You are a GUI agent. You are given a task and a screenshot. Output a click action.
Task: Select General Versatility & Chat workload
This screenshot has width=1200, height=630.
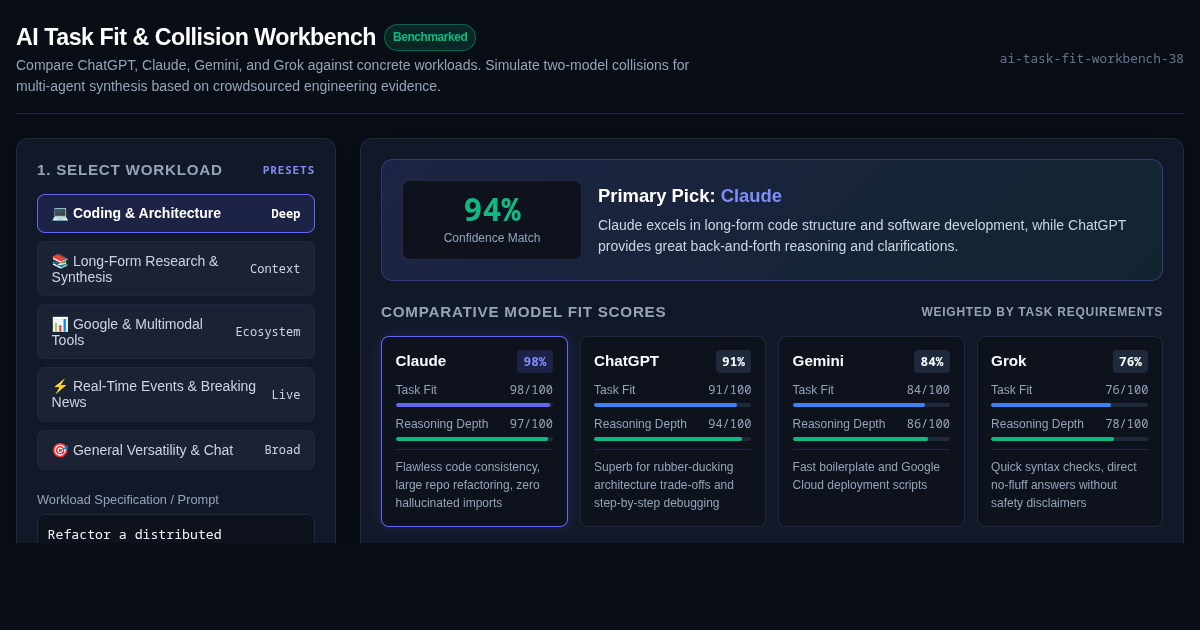[176, 450]
